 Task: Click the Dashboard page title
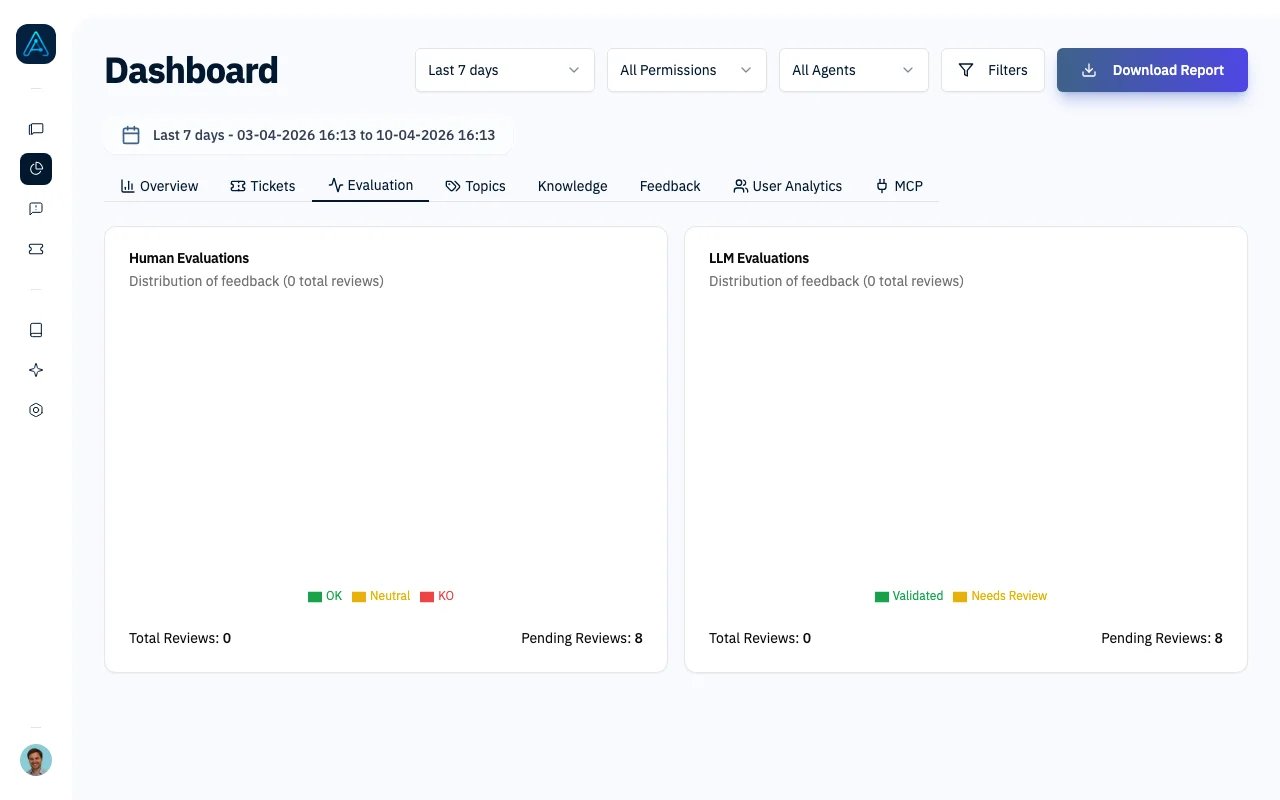coord(191,70)
